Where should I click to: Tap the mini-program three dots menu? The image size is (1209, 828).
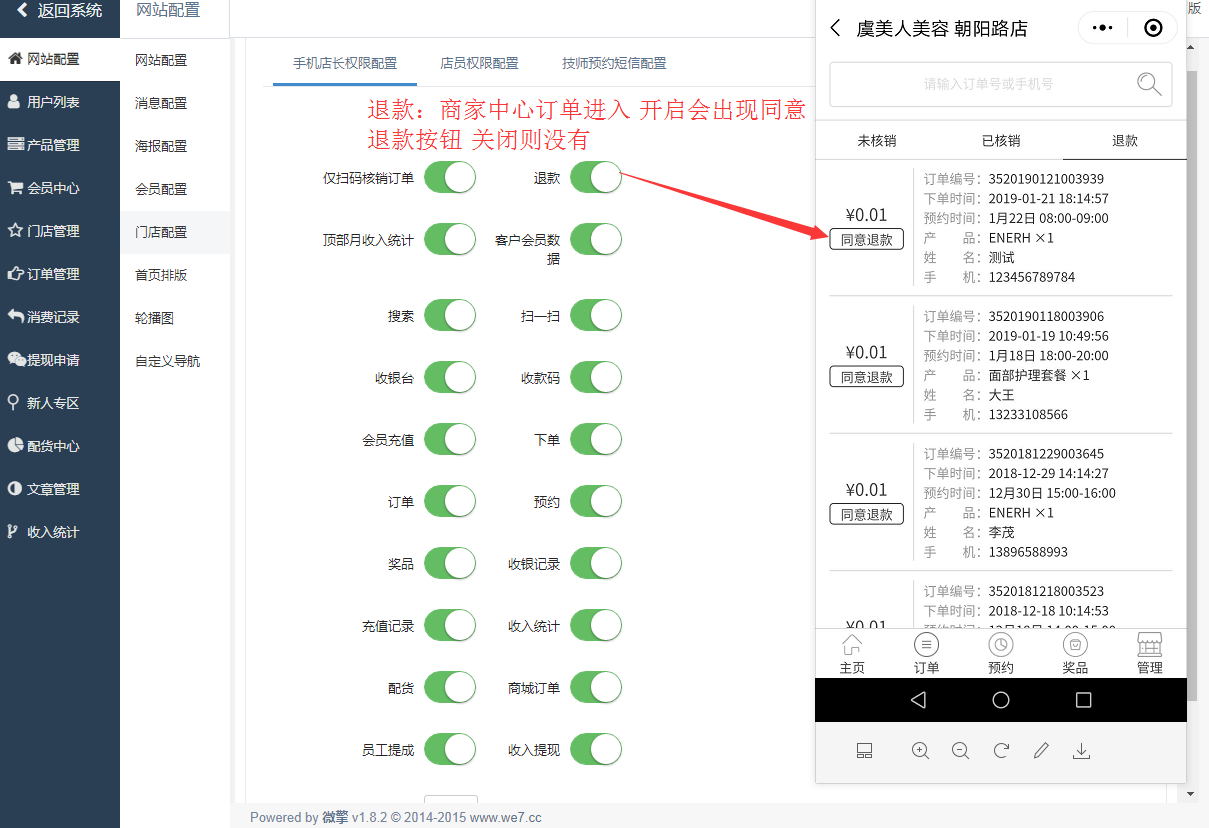(1103, 28)
